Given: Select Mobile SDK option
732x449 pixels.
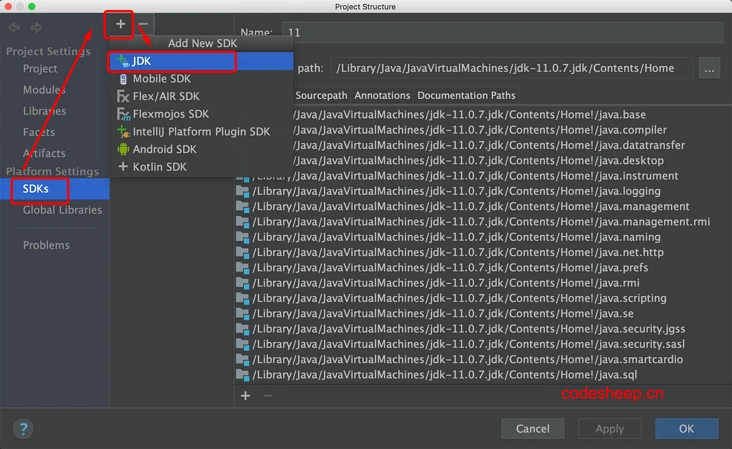Looking at the screenshot, I should (160, 79).
